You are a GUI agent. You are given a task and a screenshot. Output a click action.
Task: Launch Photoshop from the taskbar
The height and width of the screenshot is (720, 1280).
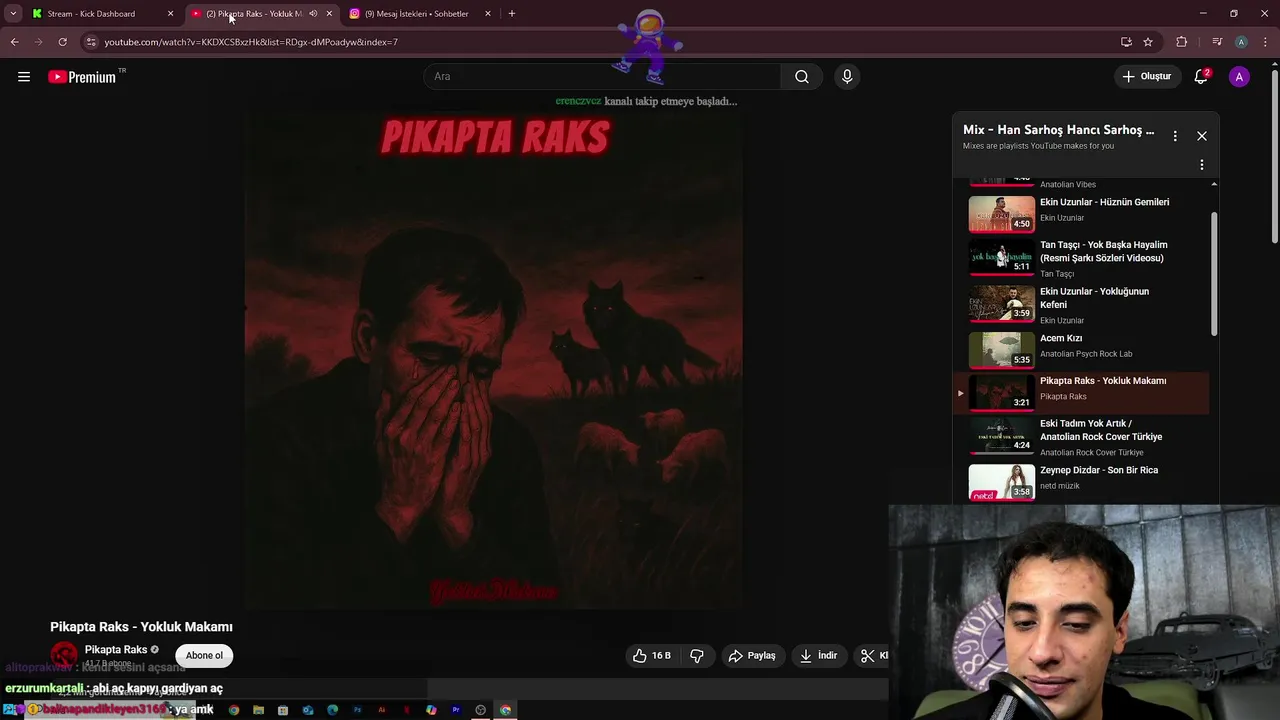[x=357, y=710]
